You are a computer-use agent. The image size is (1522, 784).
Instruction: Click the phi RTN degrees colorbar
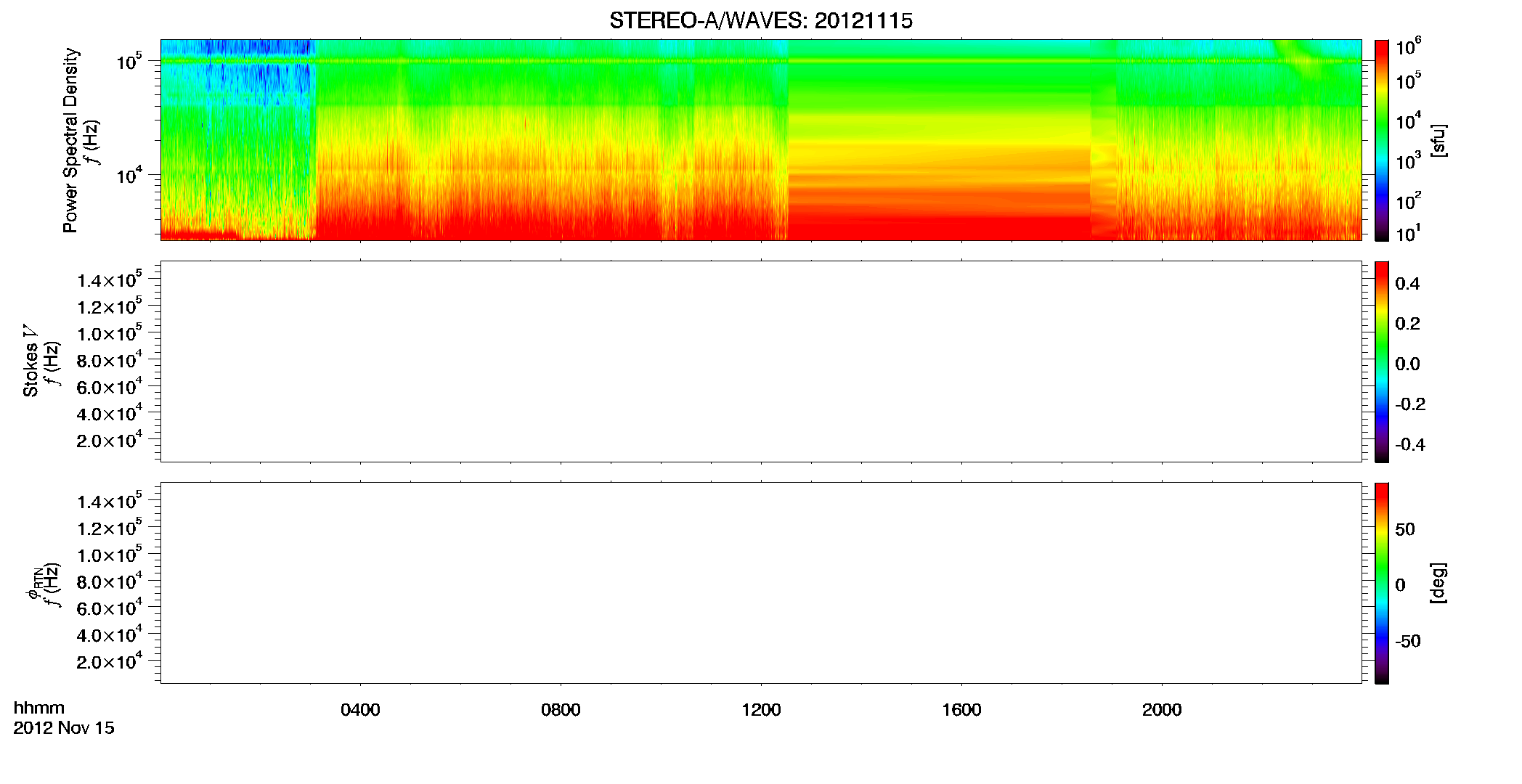(1382, 583)
